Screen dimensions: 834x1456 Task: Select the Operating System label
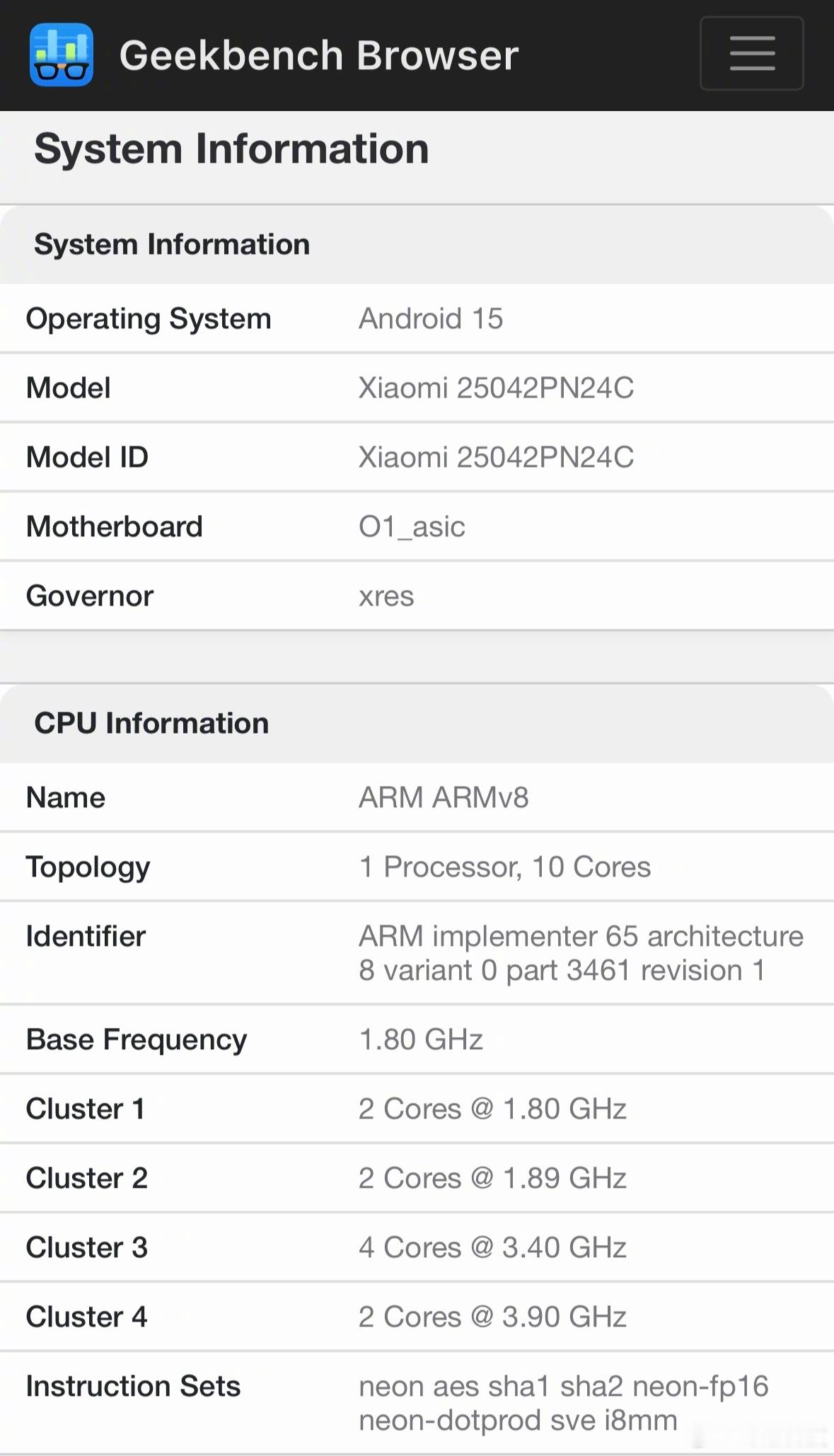click(149, 318)
